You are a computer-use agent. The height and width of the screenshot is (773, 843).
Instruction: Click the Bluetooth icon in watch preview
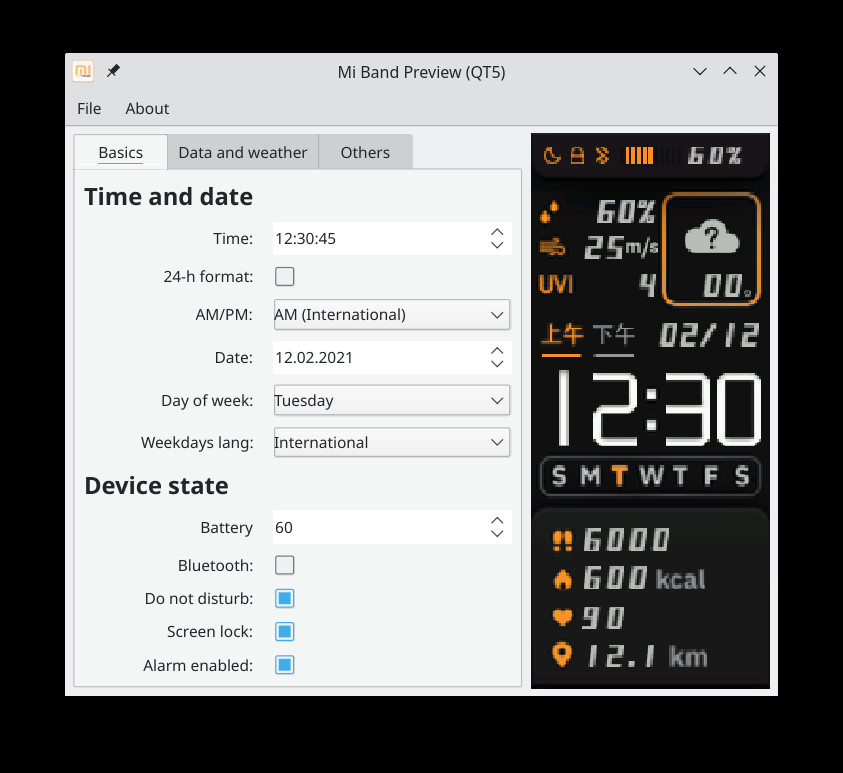(x=603, y=155)
